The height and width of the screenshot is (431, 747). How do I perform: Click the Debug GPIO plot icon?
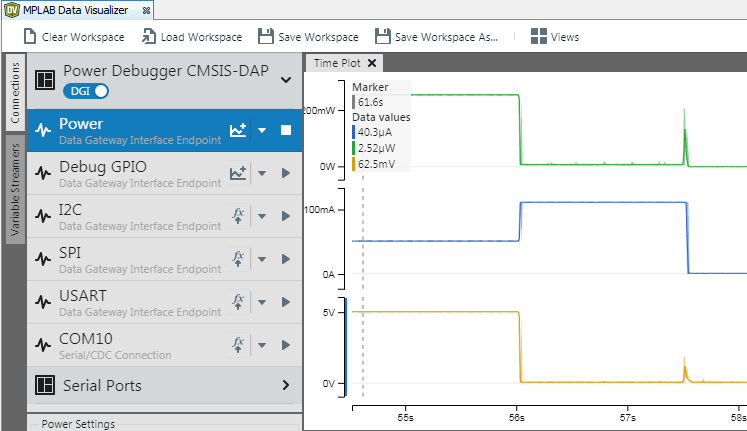point(238,173)
